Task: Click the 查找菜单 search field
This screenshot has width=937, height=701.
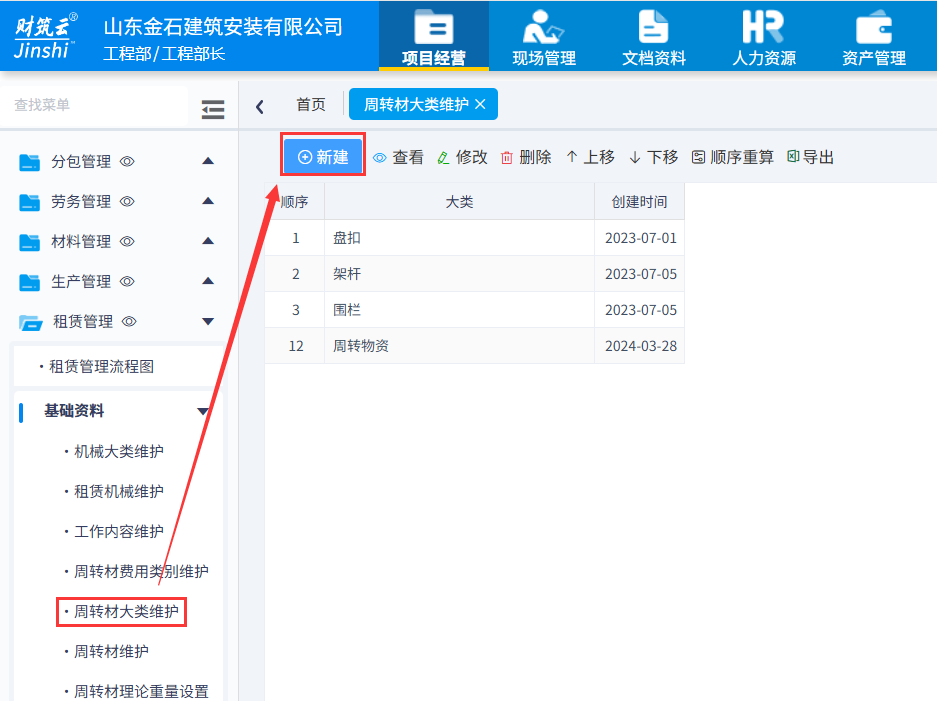Action: pyautogui.click(x=94, y=105)
